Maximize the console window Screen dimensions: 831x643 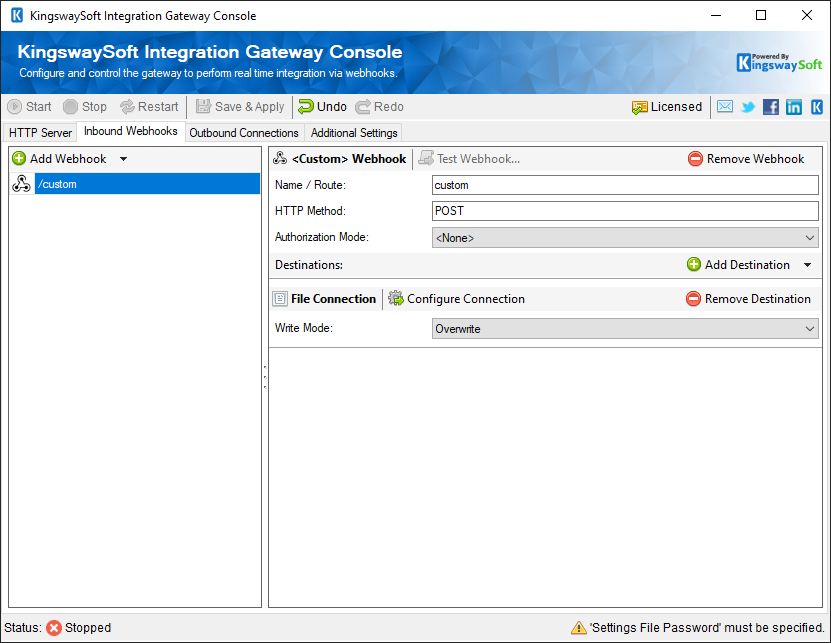click(761, 15)
